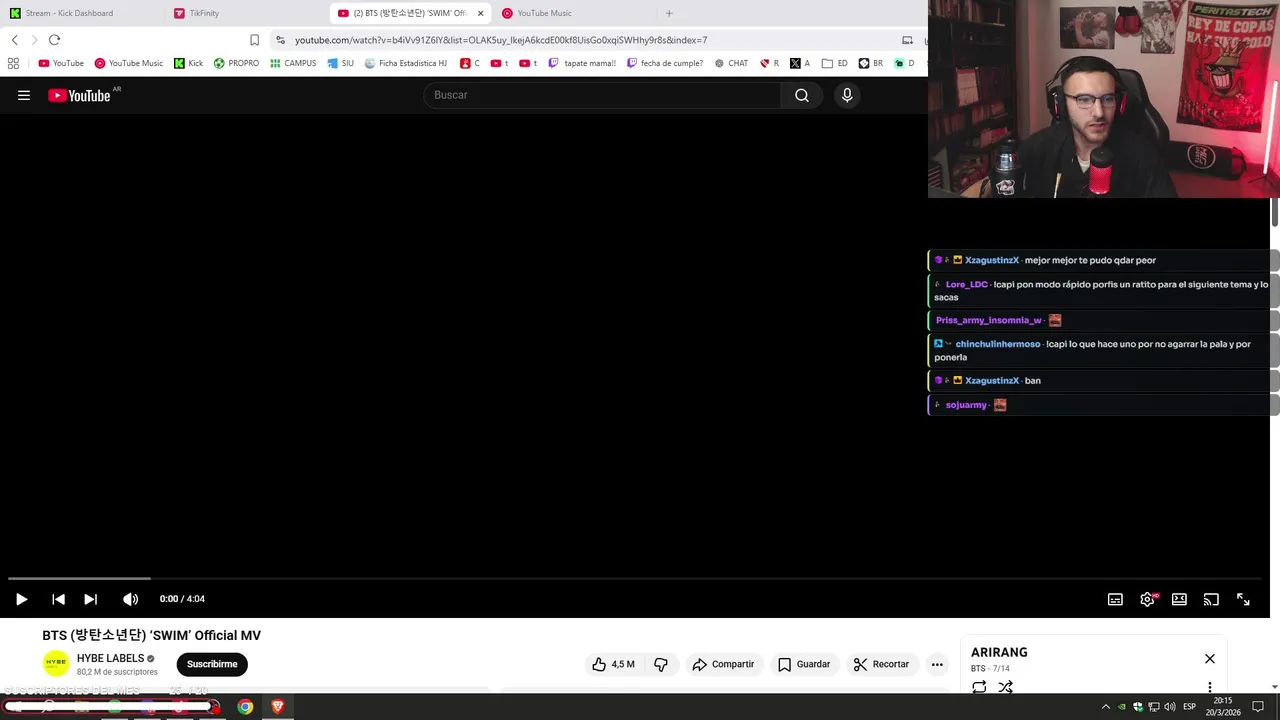1280x720 pixels.
Task: Close the BTS SWIM tab
Action: click(x=480, y=13)
